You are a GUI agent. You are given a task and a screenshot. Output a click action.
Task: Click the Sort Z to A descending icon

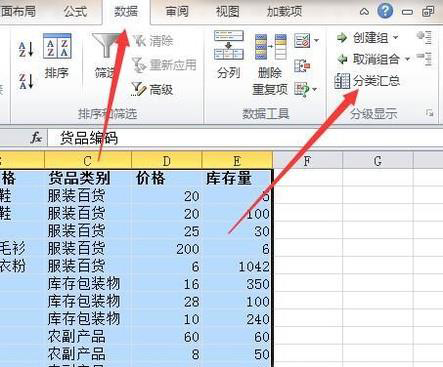point(26,81)
